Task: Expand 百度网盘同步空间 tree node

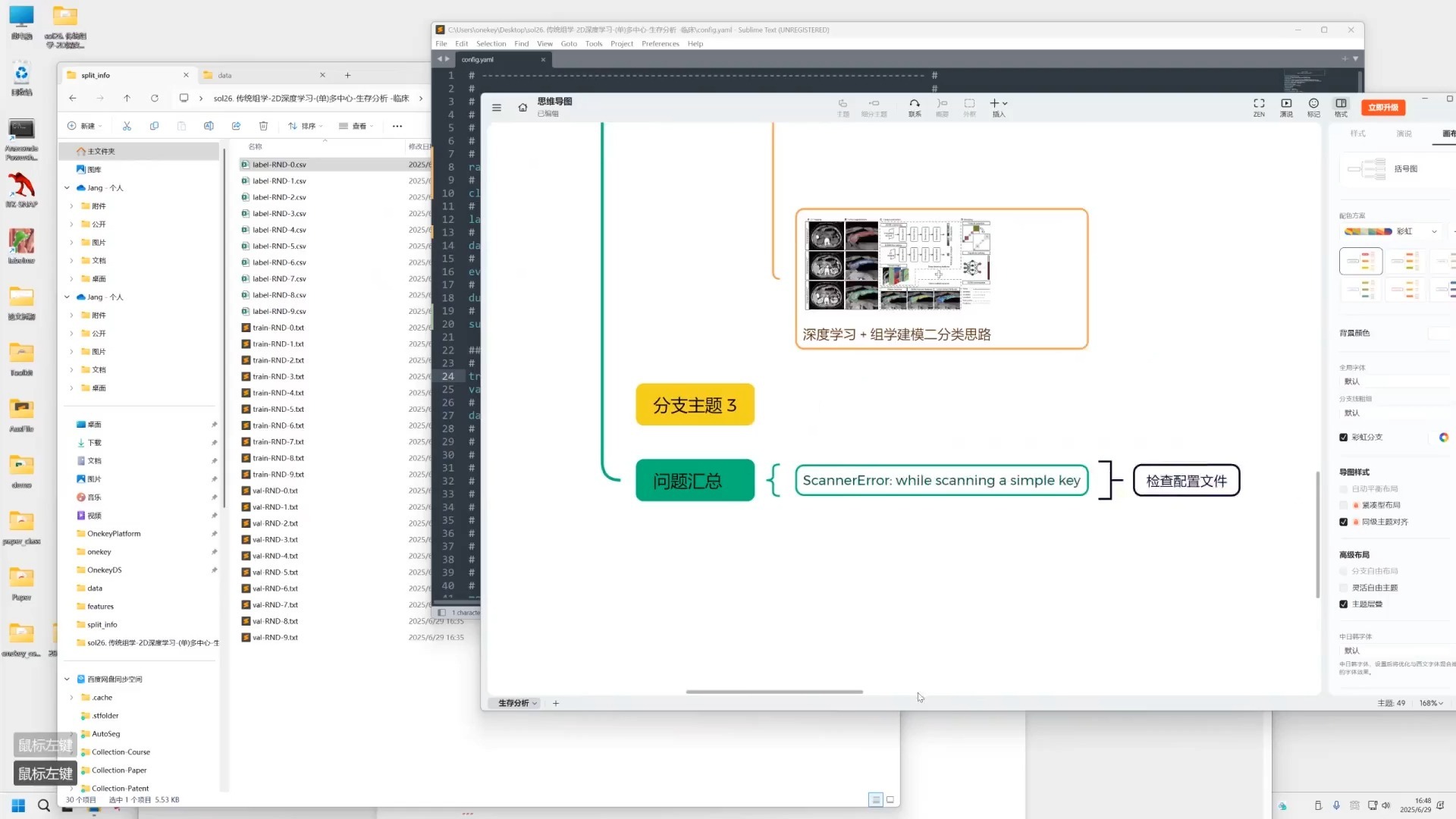Action: [67, 679]
